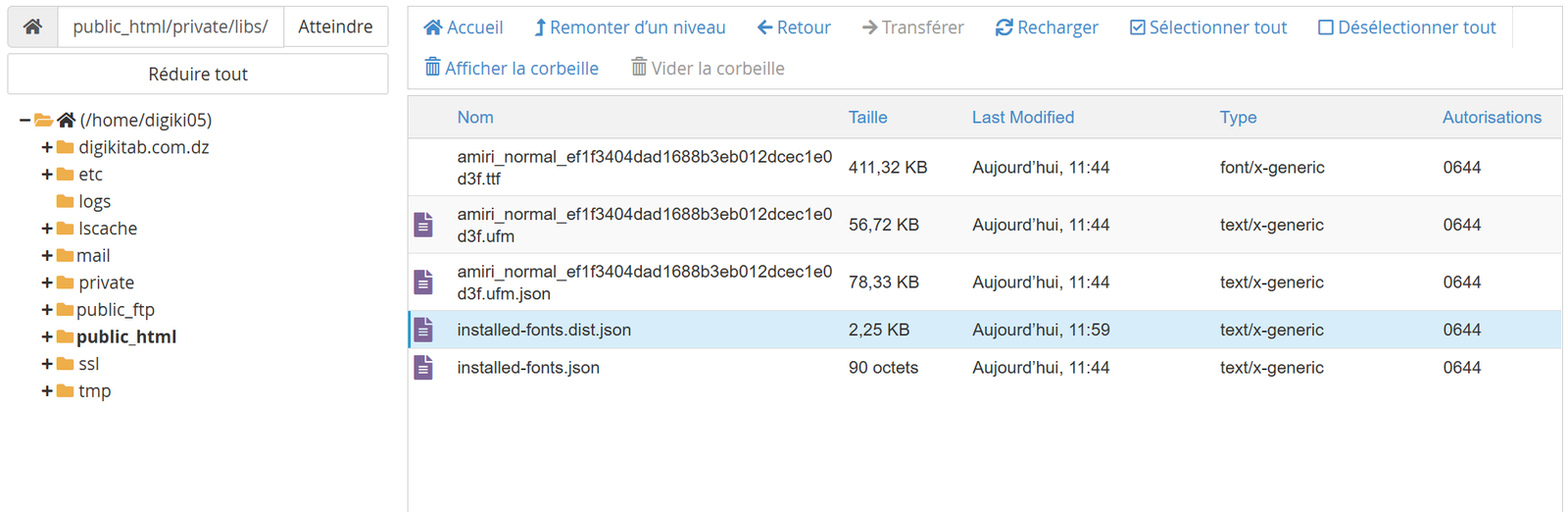The image size is (1568, 512).
Task: Select the logs folder in the tree
Action: pos(94,201)
